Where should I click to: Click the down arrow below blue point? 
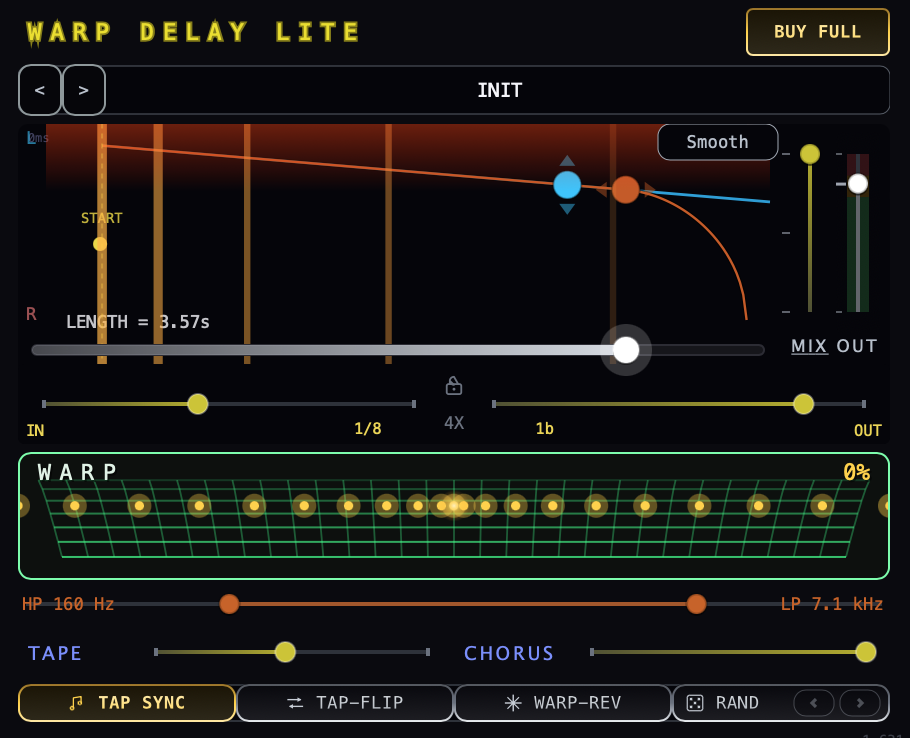pos(567,209)
